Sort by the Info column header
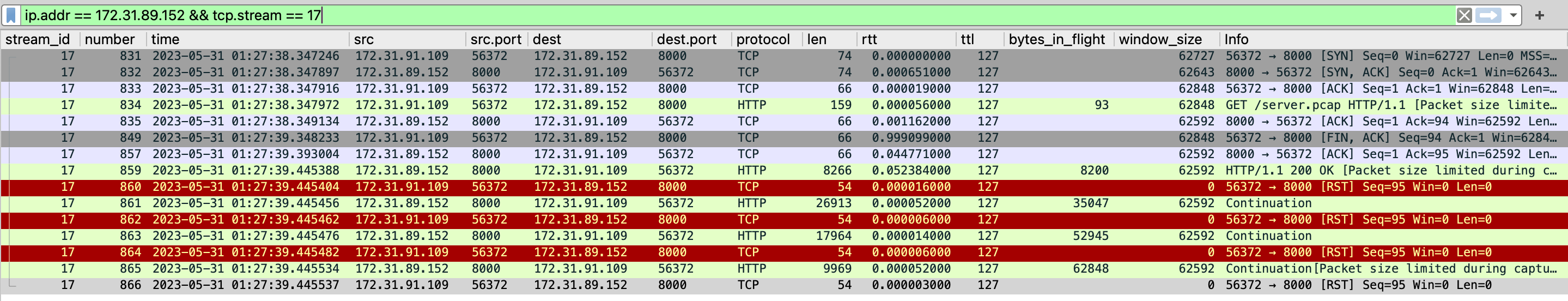 click(x=1236, y=40)
